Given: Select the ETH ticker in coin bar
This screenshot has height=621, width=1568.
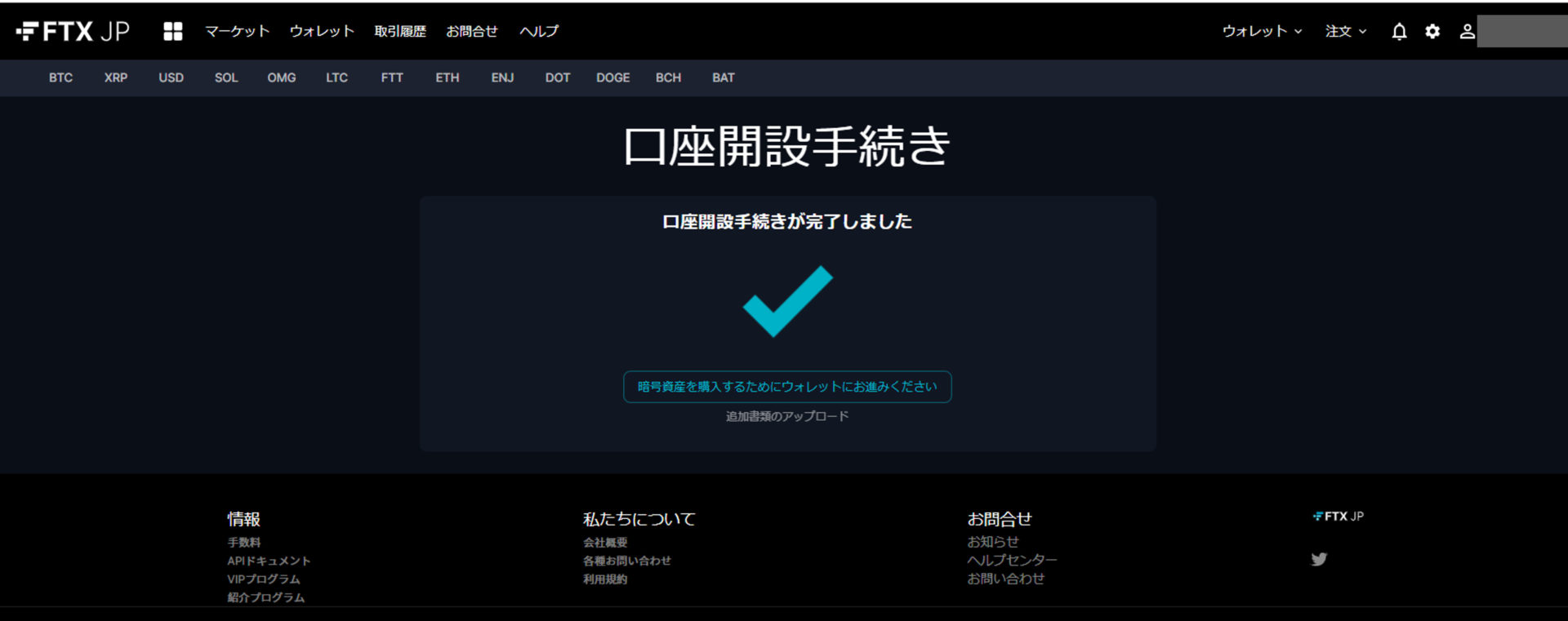Looking at the screenshot, I should (x=447, y=78).
